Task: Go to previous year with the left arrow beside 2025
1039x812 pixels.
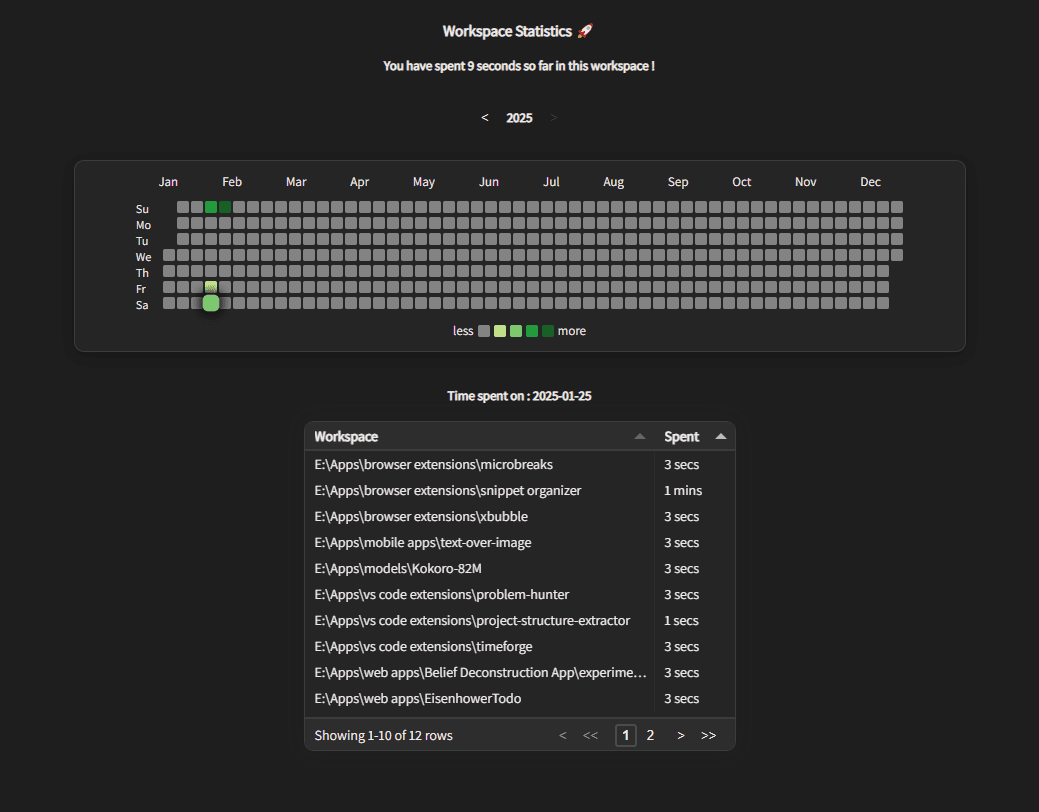Action: click(485, 118)
